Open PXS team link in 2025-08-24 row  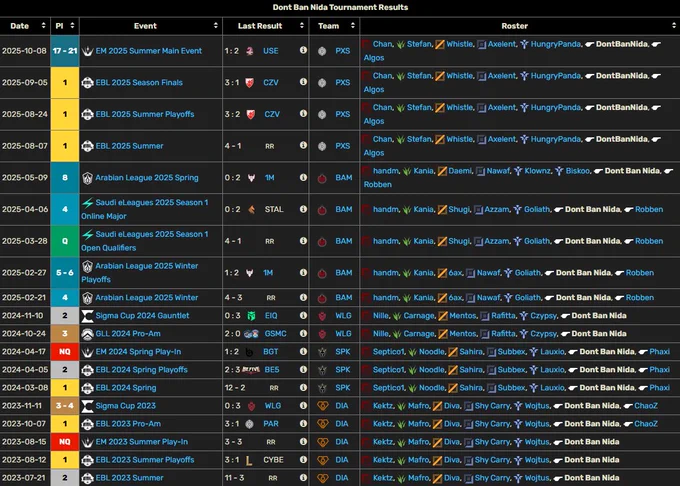[x=343, y=114]
